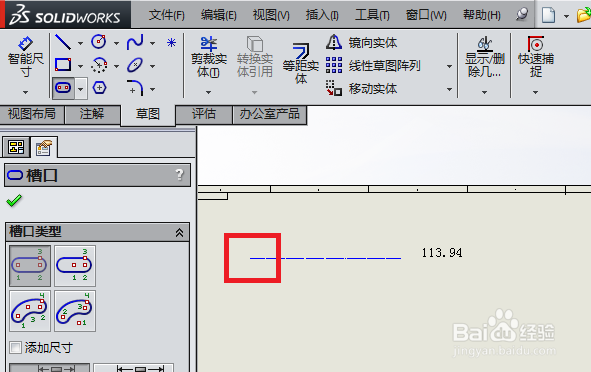Open the Arc tool dropdown arrow
Screen dimensions: 591x372
(x=116, y=66)
